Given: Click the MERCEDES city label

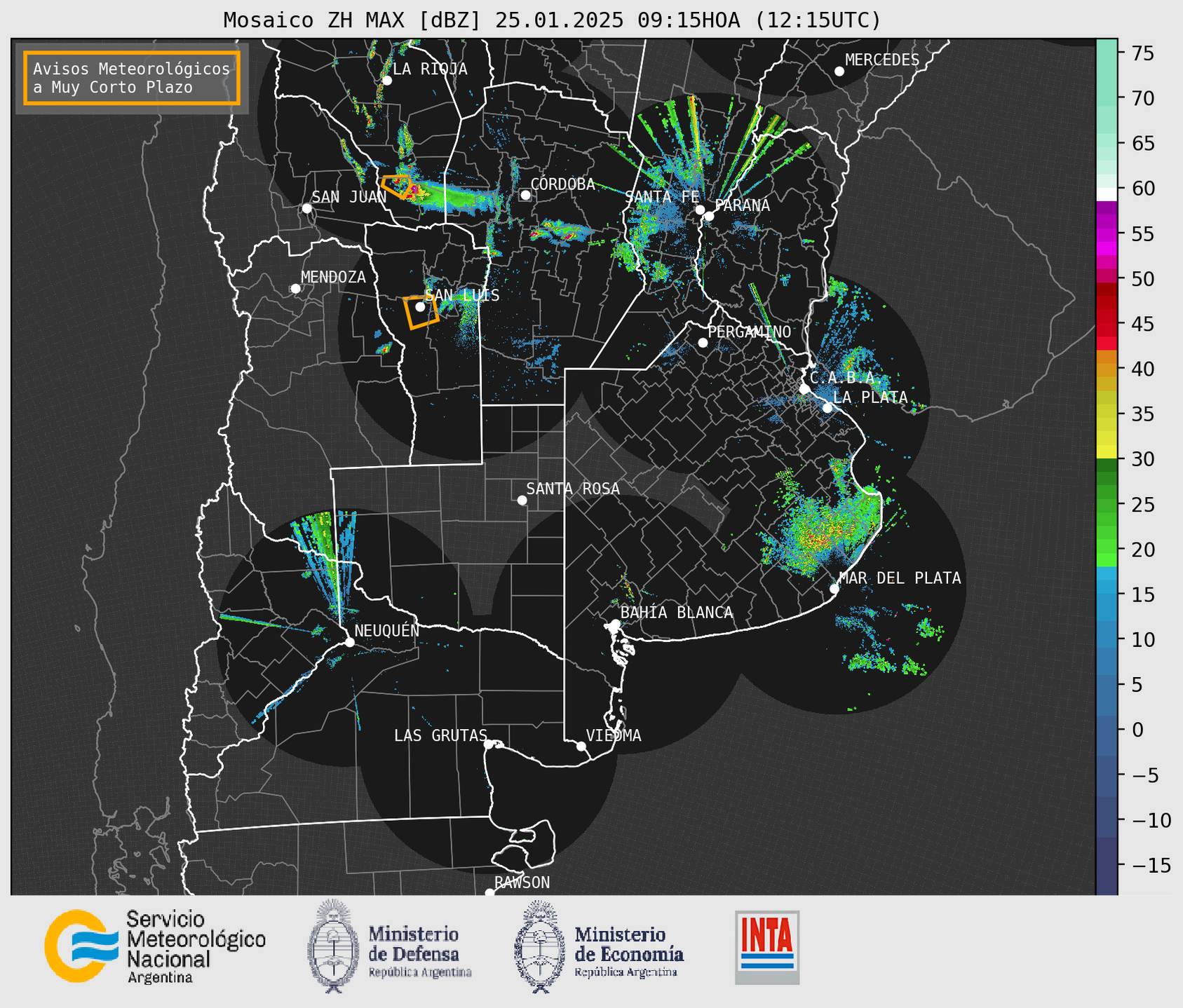Looking at the screenshot, I should (882, 60).
